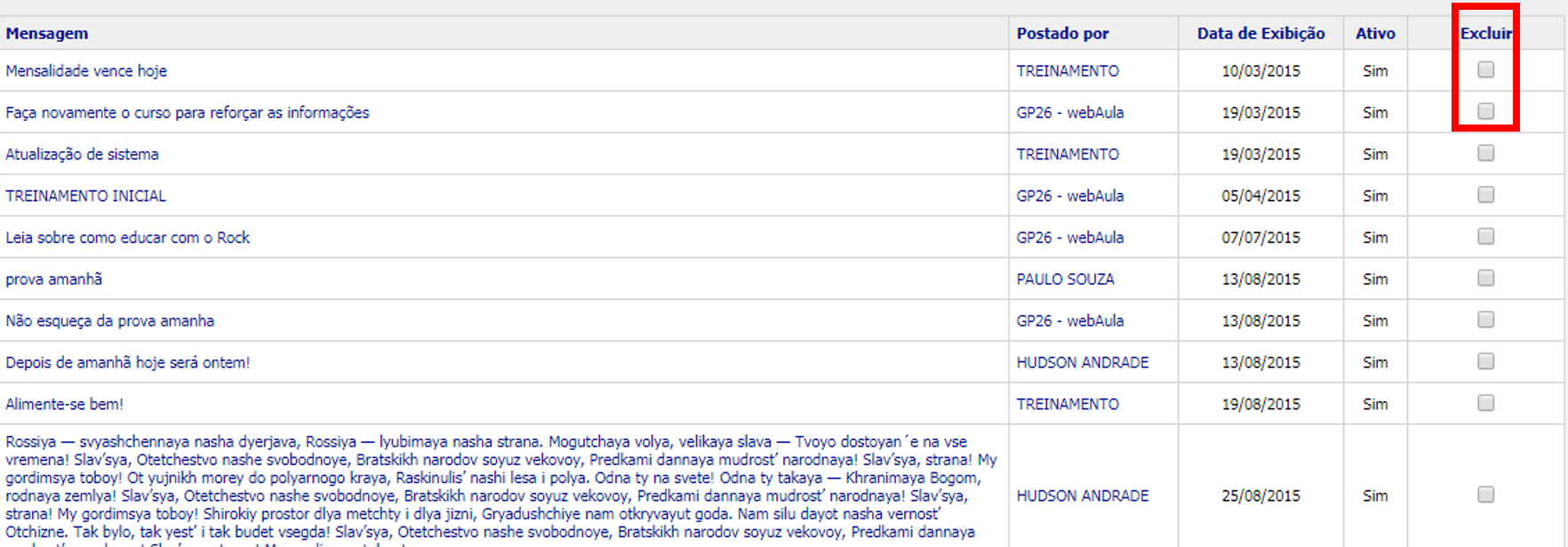Screen dimensions: 1568x547
Task: Select Excluir checkbox for "Atualização de sistema"
Action: click(x=1485, y=153)
